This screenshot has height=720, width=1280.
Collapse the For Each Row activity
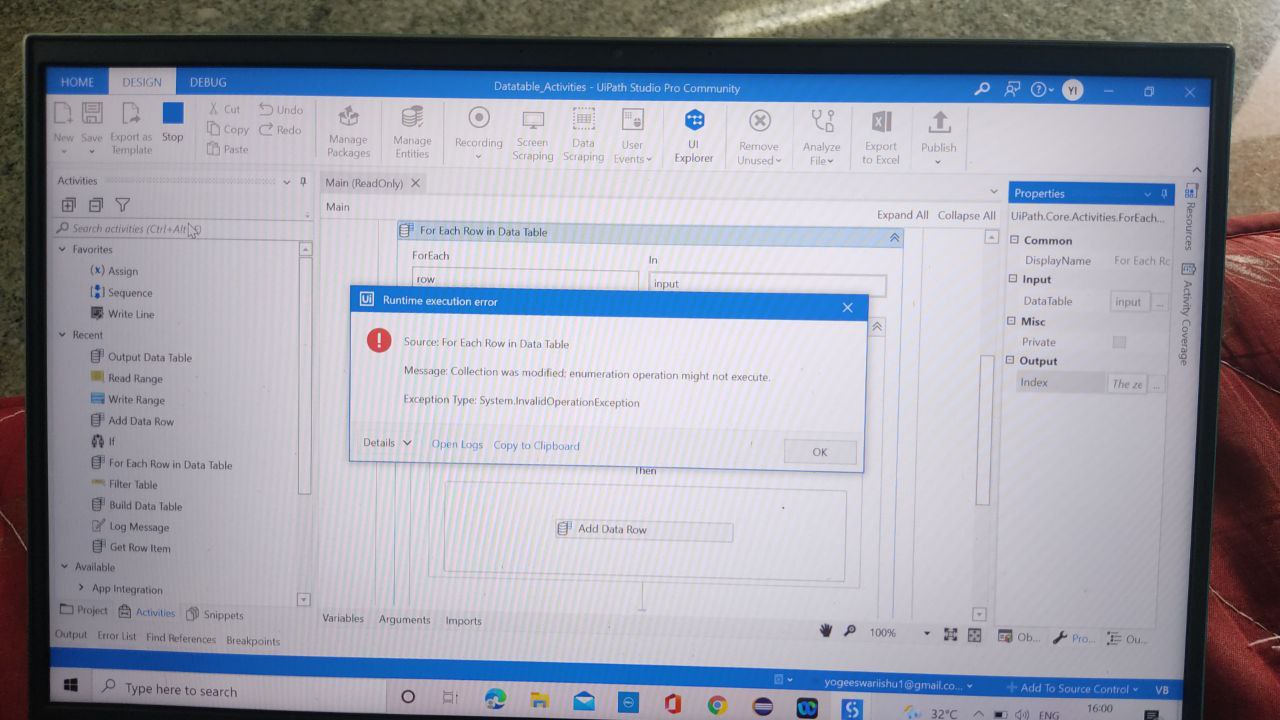(894, 238)
